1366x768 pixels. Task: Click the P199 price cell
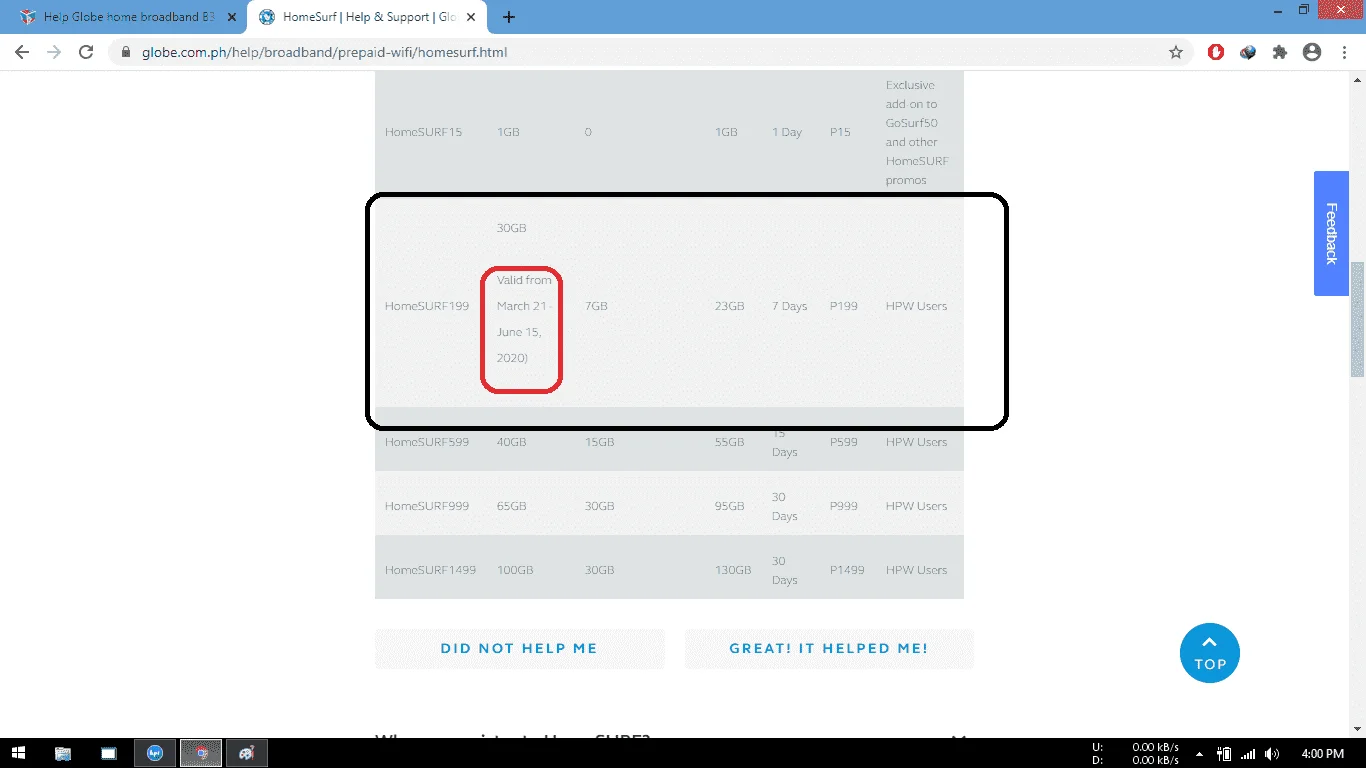pyautogui.click(x=844, y=306)
